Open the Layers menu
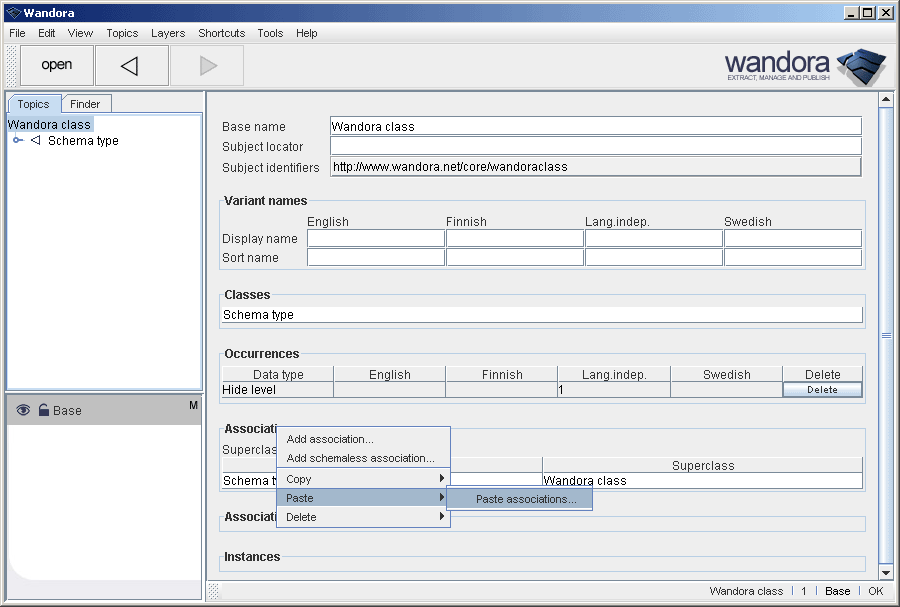Screen dimensions: 900x607 168,33
